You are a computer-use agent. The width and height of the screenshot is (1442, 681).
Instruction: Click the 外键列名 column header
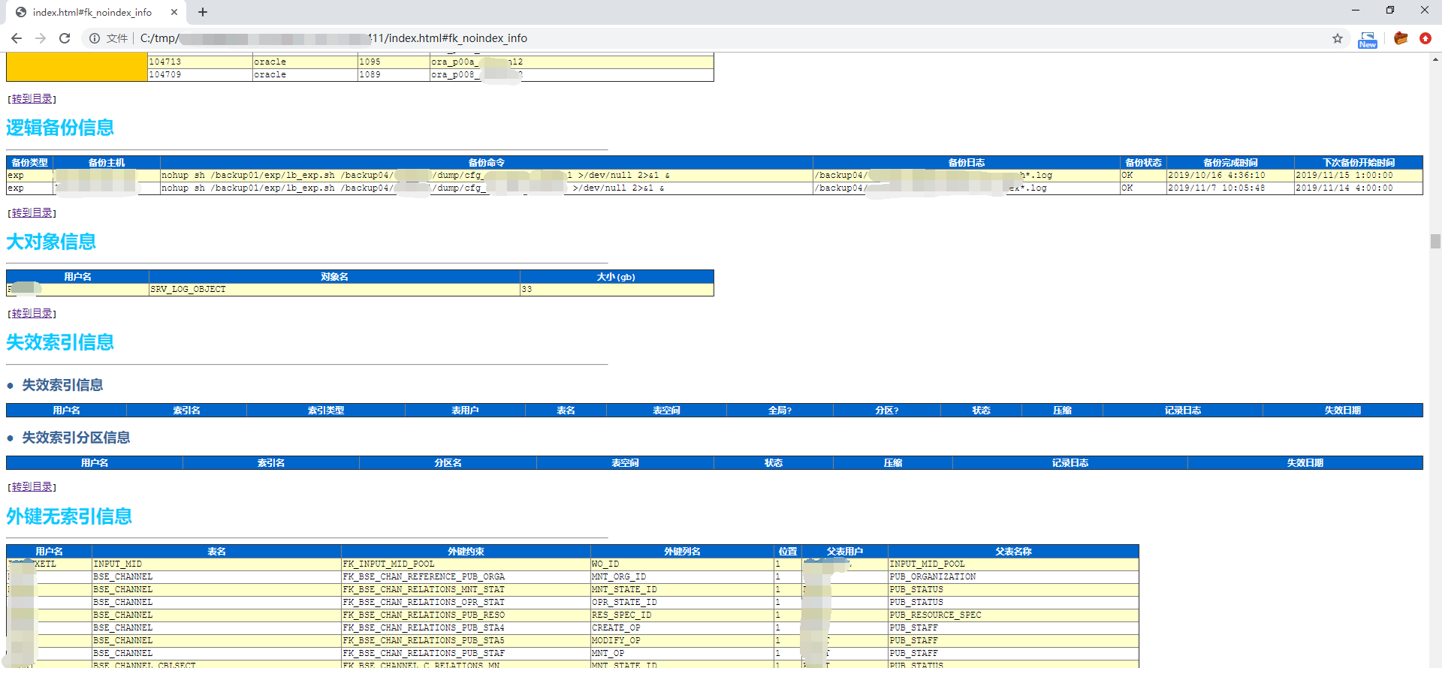[682, 552]
